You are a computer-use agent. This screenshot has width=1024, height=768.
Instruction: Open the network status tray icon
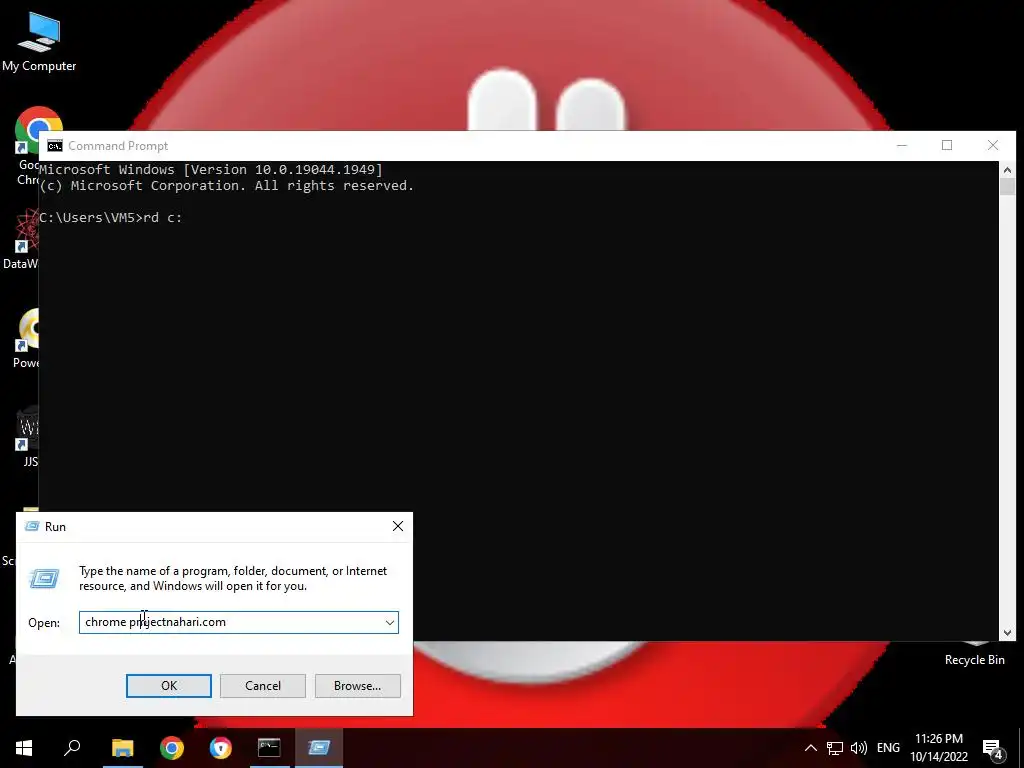835,748
